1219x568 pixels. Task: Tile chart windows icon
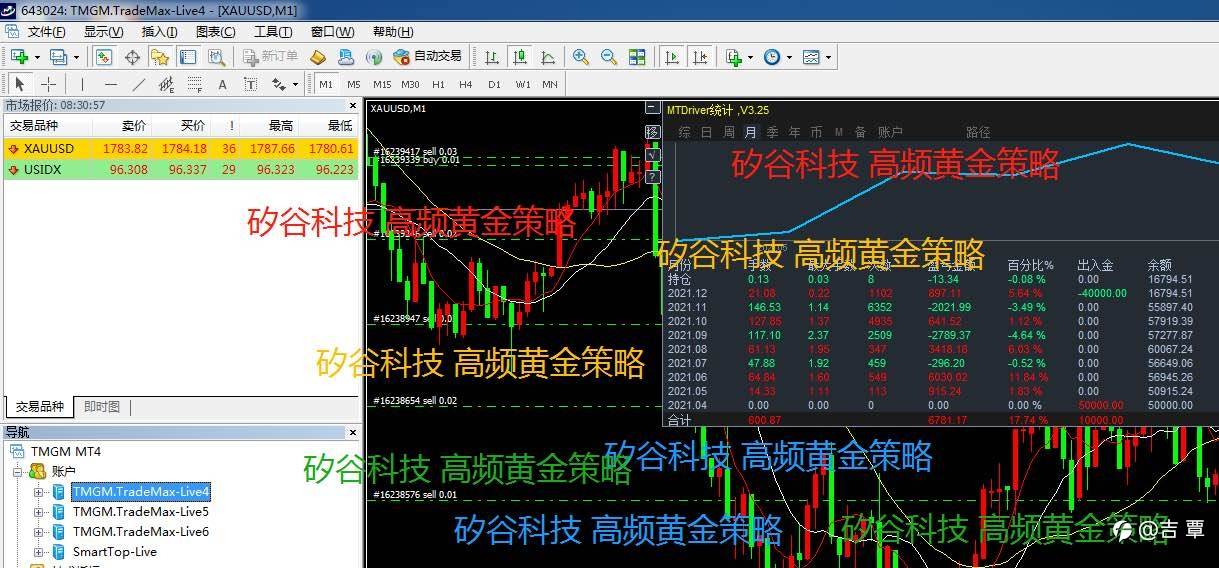point(637,57)
